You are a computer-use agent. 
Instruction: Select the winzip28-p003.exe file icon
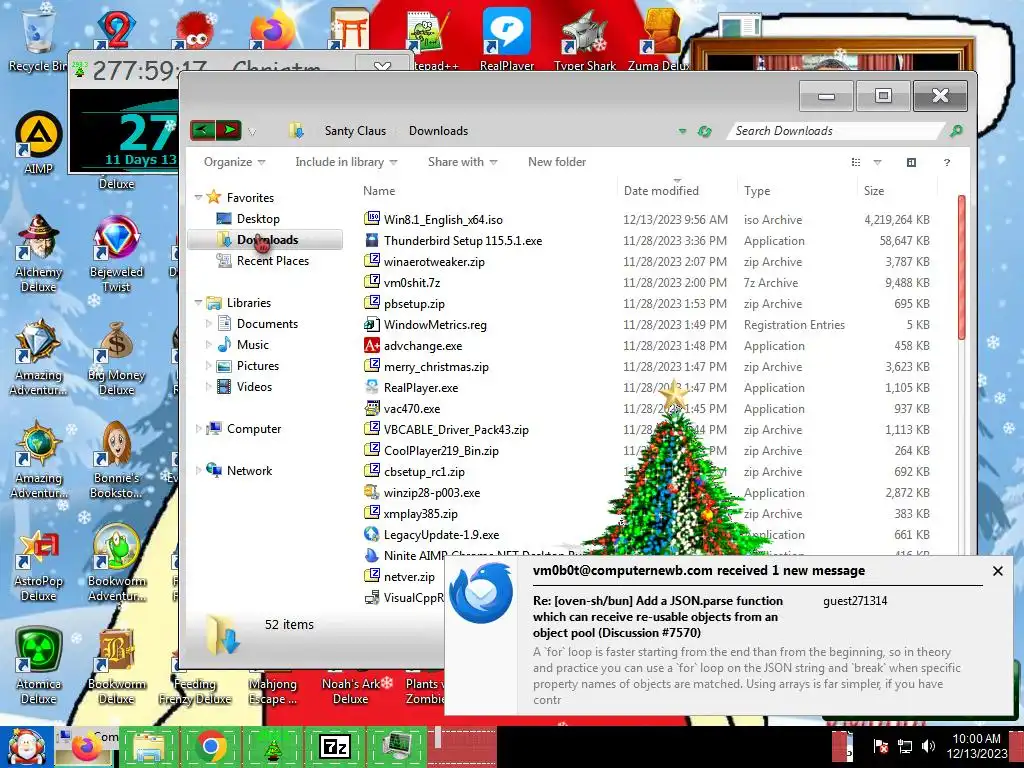[372, 492]
